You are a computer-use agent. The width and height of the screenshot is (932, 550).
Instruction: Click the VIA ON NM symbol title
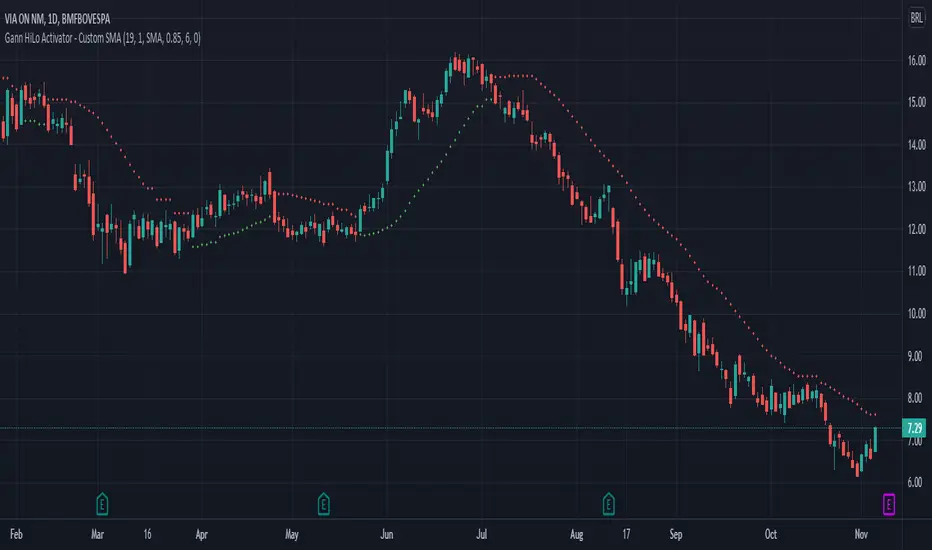pos(57,19)
